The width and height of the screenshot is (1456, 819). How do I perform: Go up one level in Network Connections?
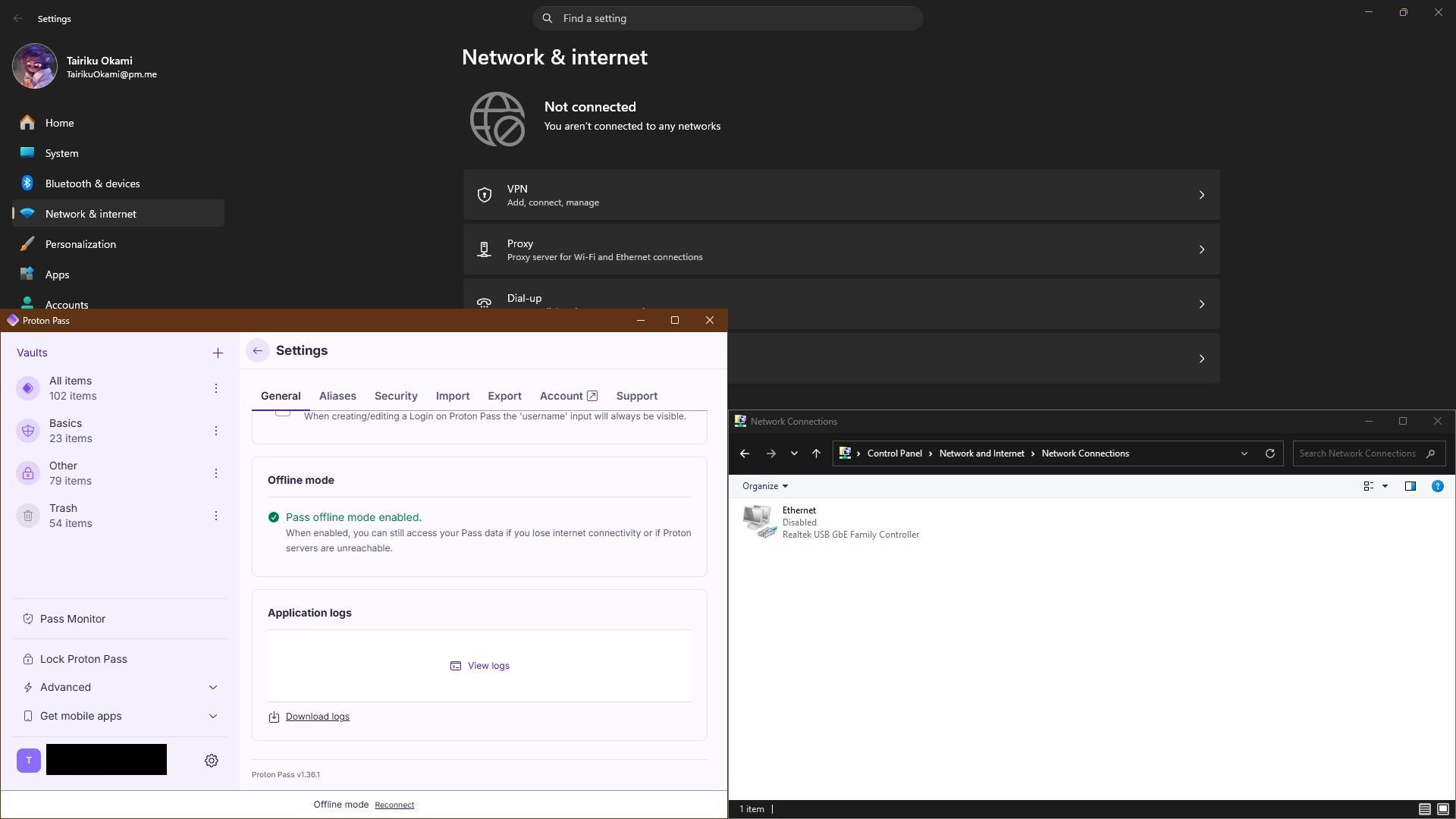point(816,453)
